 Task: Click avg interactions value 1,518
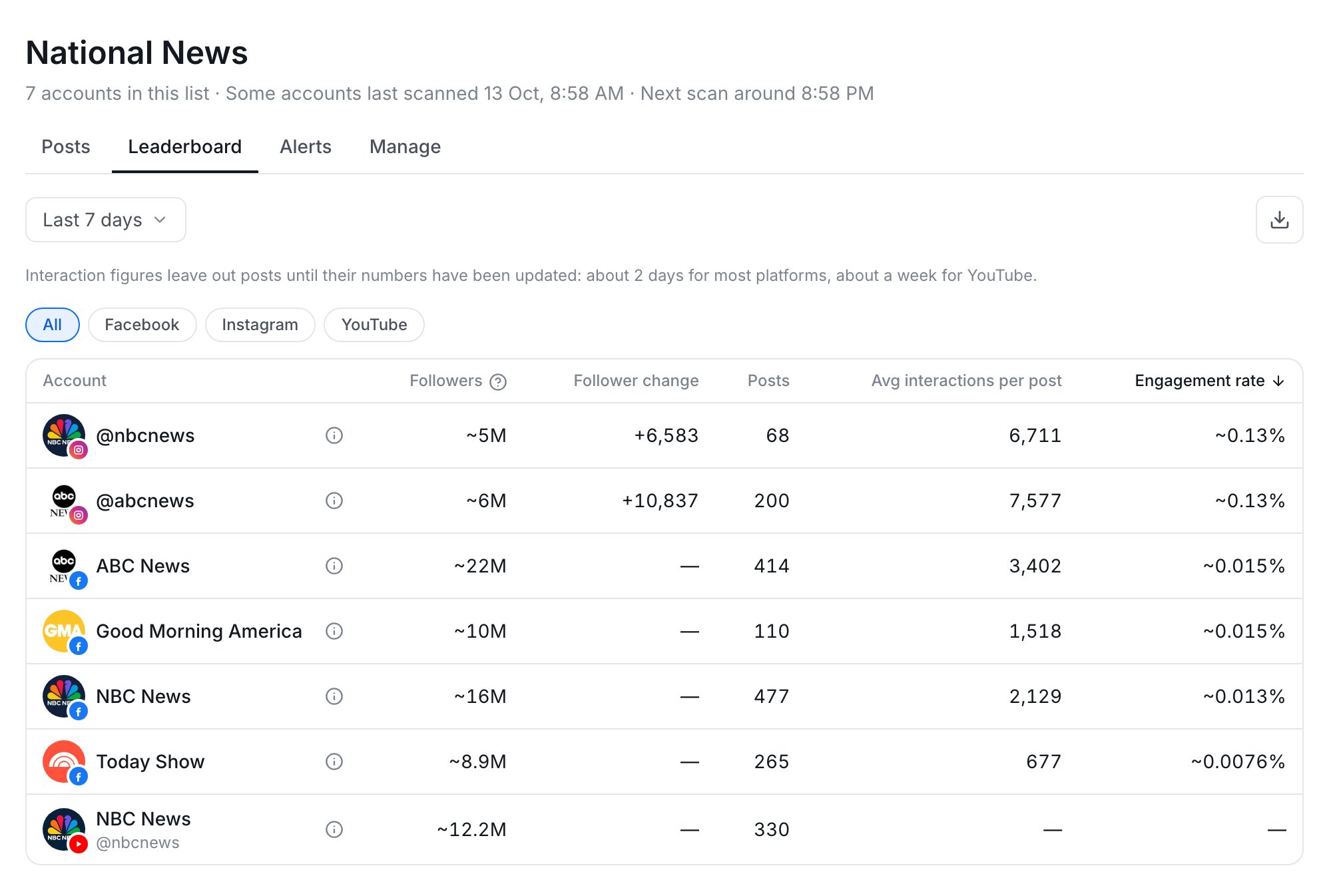(1035, 631)
